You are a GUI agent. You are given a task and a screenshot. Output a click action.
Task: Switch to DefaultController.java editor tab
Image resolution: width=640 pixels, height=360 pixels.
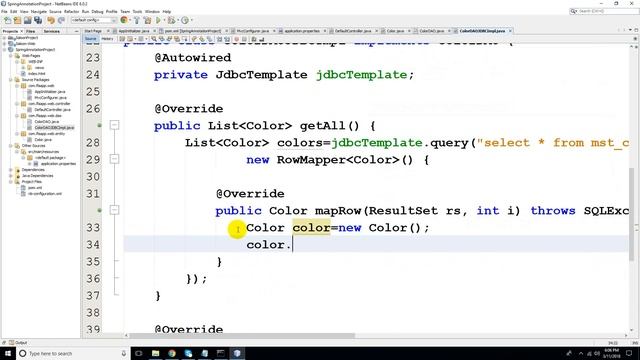point(353,31)
